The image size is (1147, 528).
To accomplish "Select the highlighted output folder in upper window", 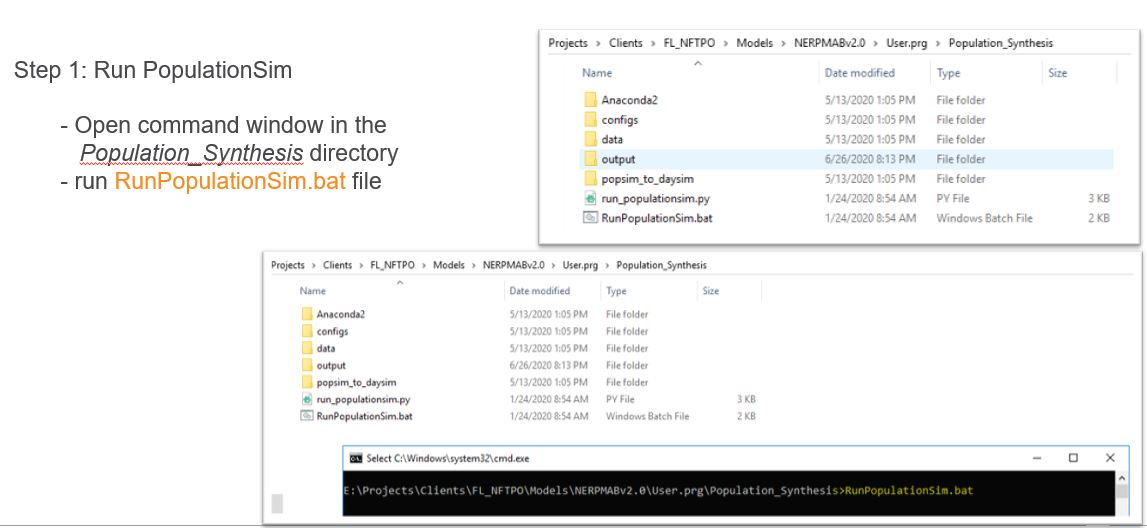I will (618, 159).
